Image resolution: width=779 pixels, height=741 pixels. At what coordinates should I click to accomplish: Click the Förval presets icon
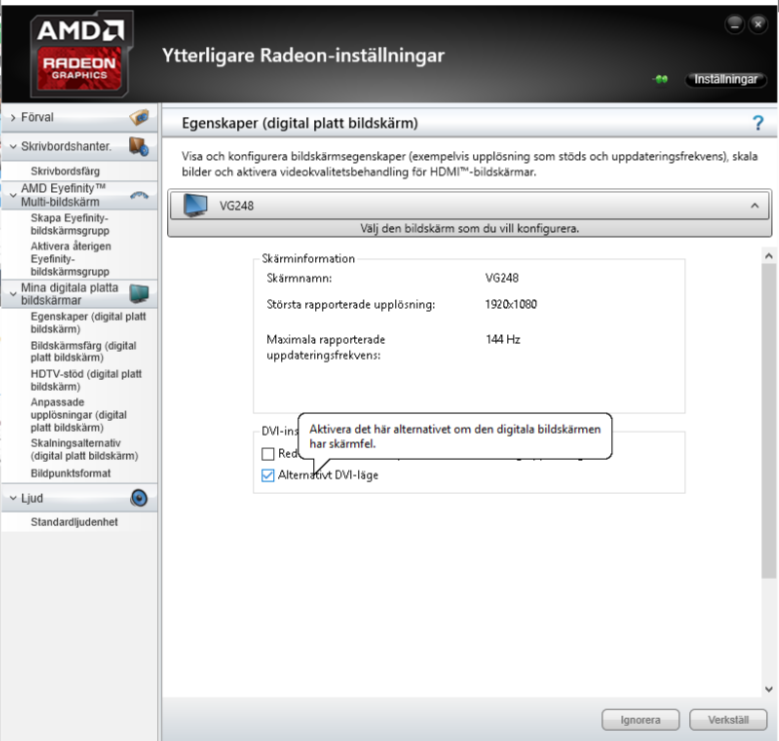[x=139, y=117]
